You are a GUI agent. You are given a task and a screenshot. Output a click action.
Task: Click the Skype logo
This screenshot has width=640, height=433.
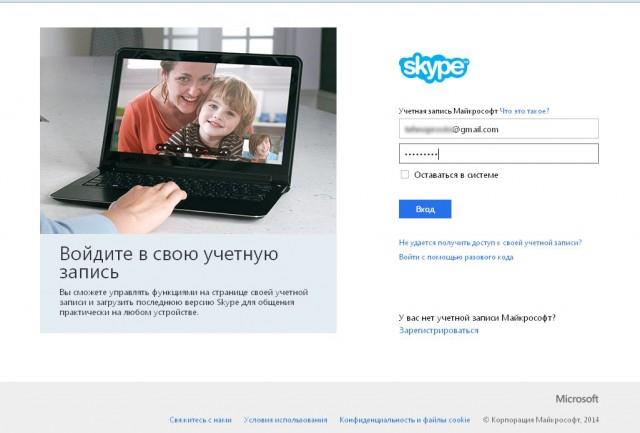434,67
